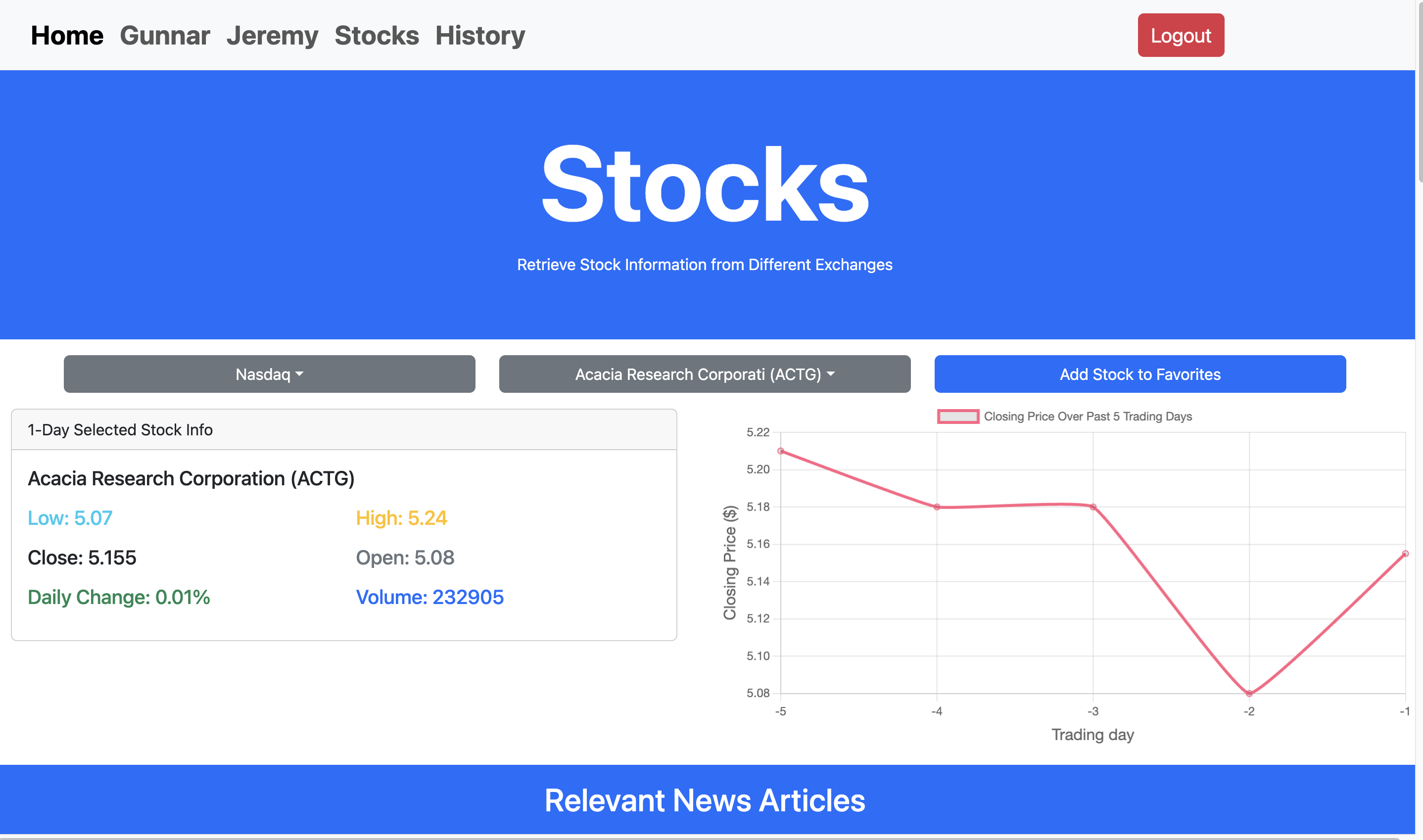Viewport: 1423px width, 840px height.
Task: Select 'Open: 5.08' value text
Action: (x=405, y=558)
